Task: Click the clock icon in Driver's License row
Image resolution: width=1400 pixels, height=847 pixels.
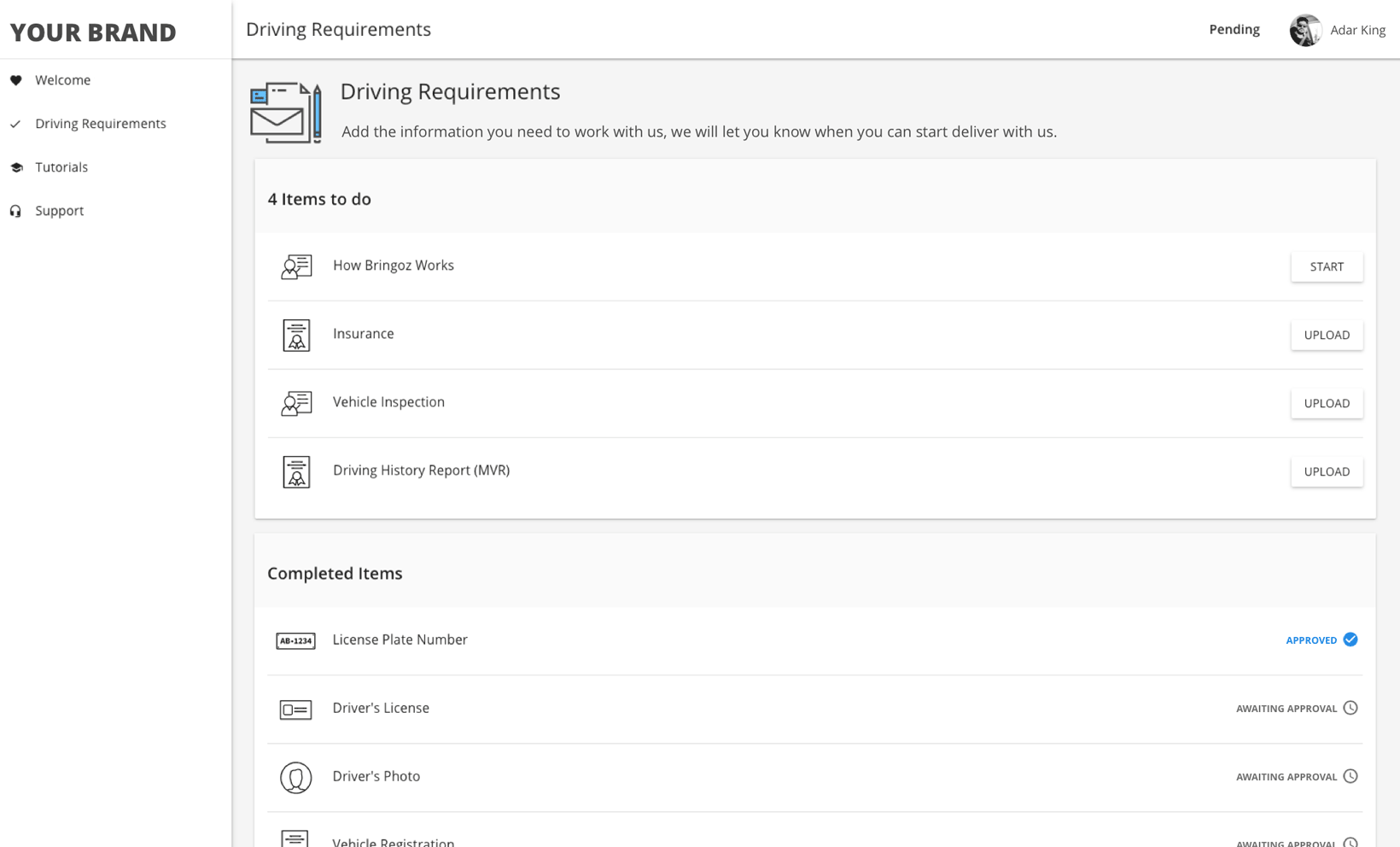Action: 1350,708
